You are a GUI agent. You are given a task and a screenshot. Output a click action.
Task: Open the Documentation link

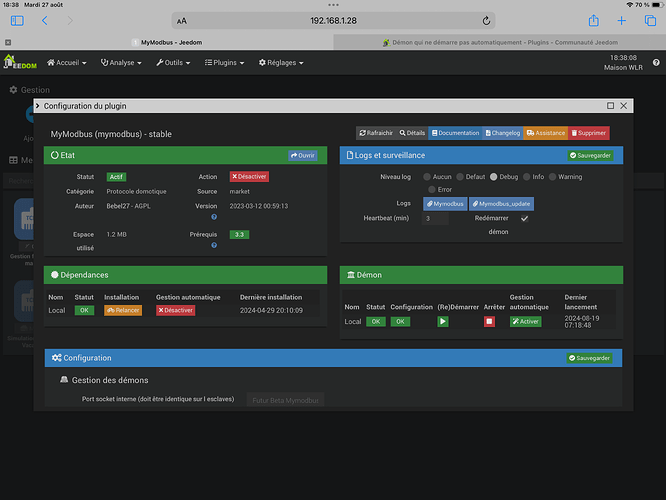pos(455,133)
